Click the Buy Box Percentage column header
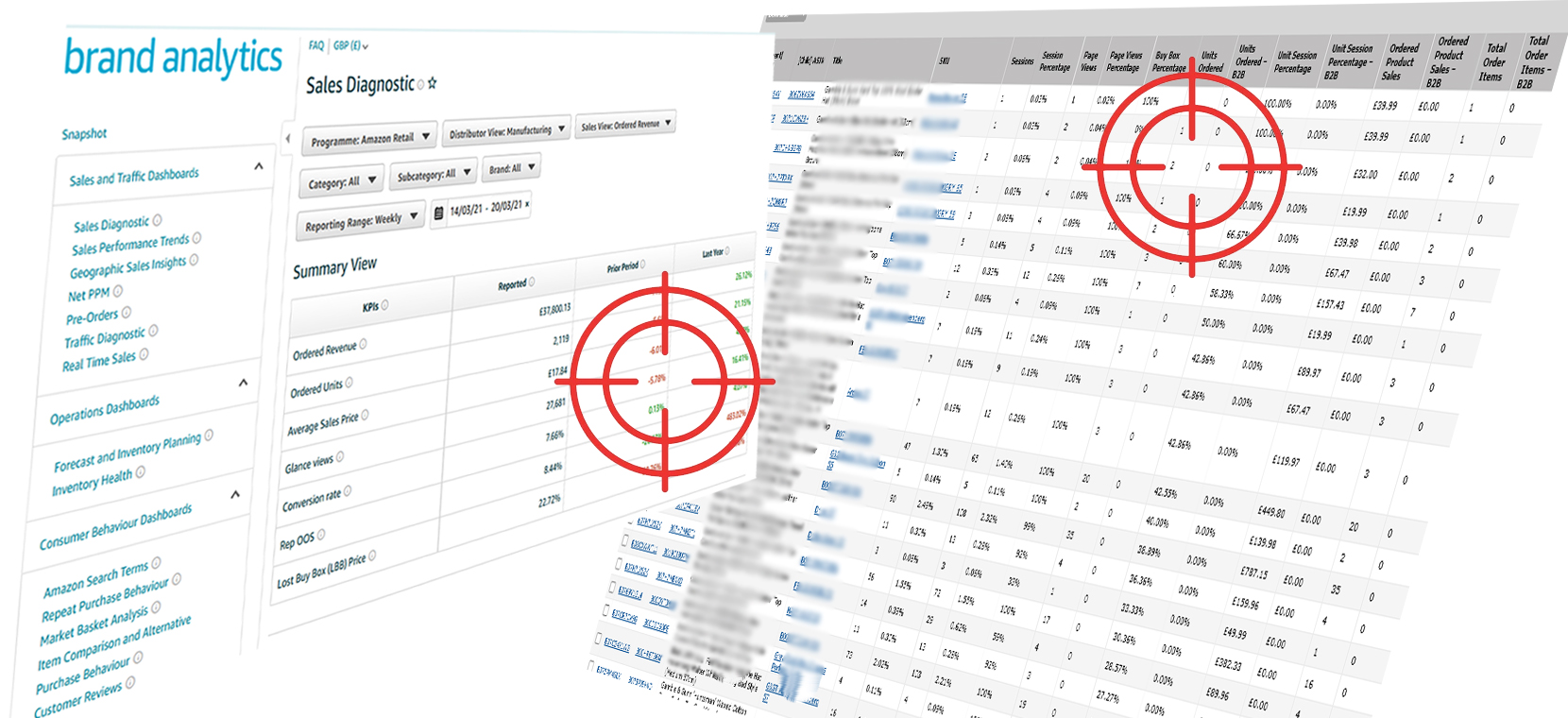Viewport: 1568px width, 718px height. [x=1169, y=62]
